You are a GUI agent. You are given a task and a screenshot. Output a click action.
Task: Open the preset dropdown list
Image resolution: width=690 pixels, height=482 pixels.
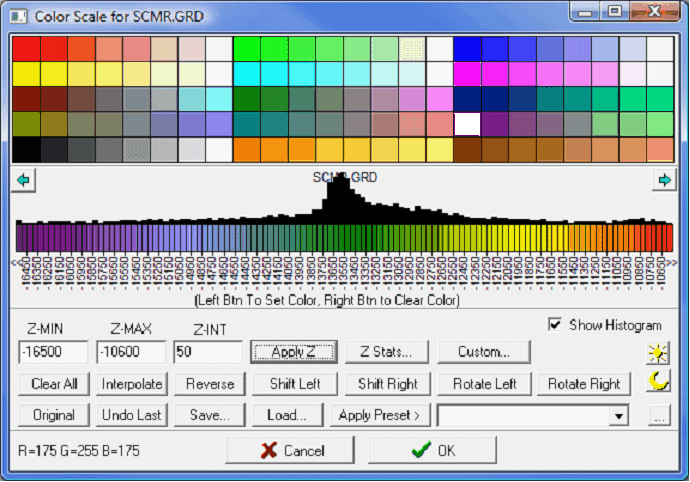pos(619,415)
